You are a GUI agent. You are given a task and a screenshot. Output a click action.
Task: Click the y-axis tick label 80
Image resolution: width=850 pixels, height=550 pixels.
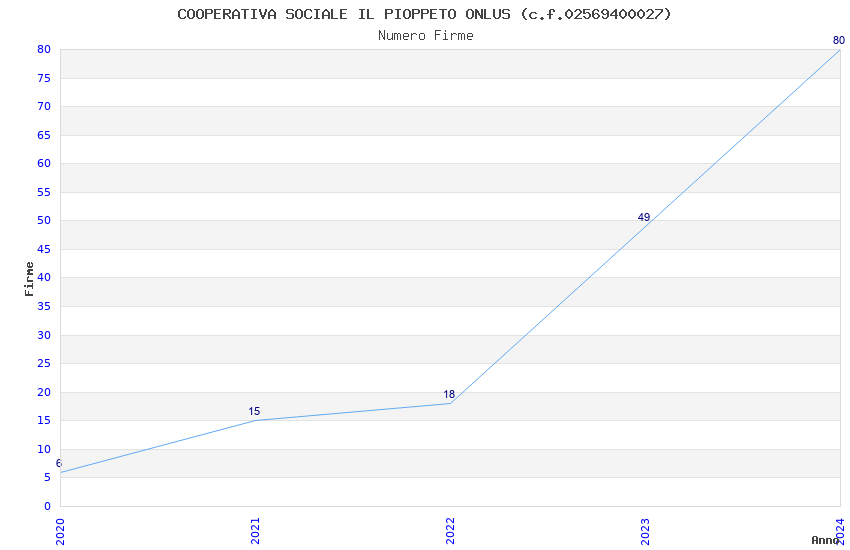44,49
